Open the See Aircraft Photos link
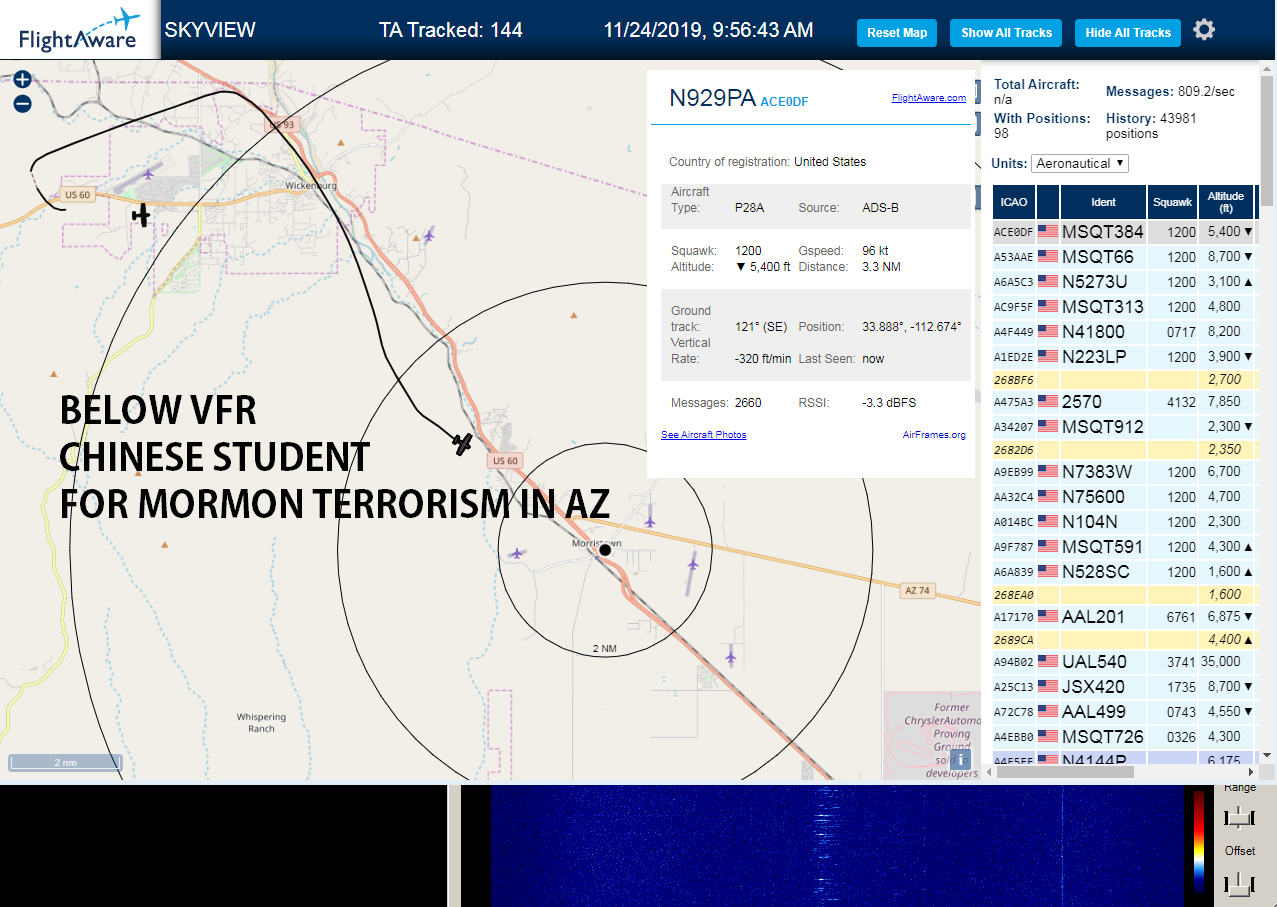The width and height of the screenshot is (1277, 907). point(703,435)
